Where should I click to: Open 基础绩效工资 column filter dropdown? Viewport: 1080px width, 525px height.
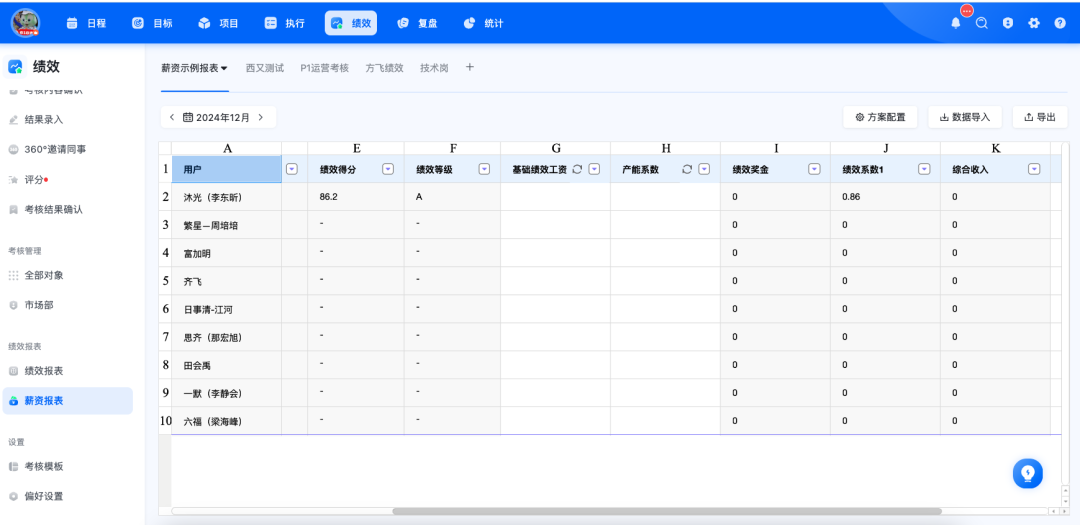[x=594, y=169]
